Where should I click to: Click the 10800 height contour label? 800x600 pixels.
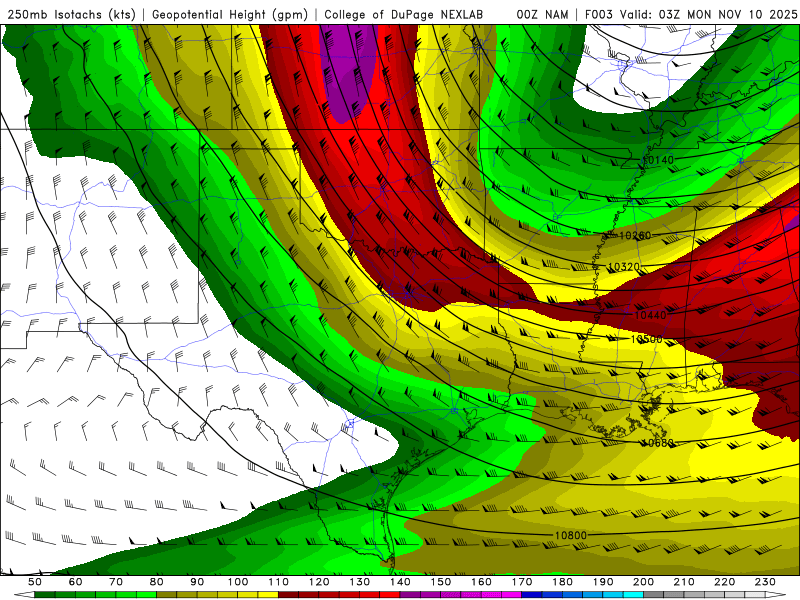point(570,535)
